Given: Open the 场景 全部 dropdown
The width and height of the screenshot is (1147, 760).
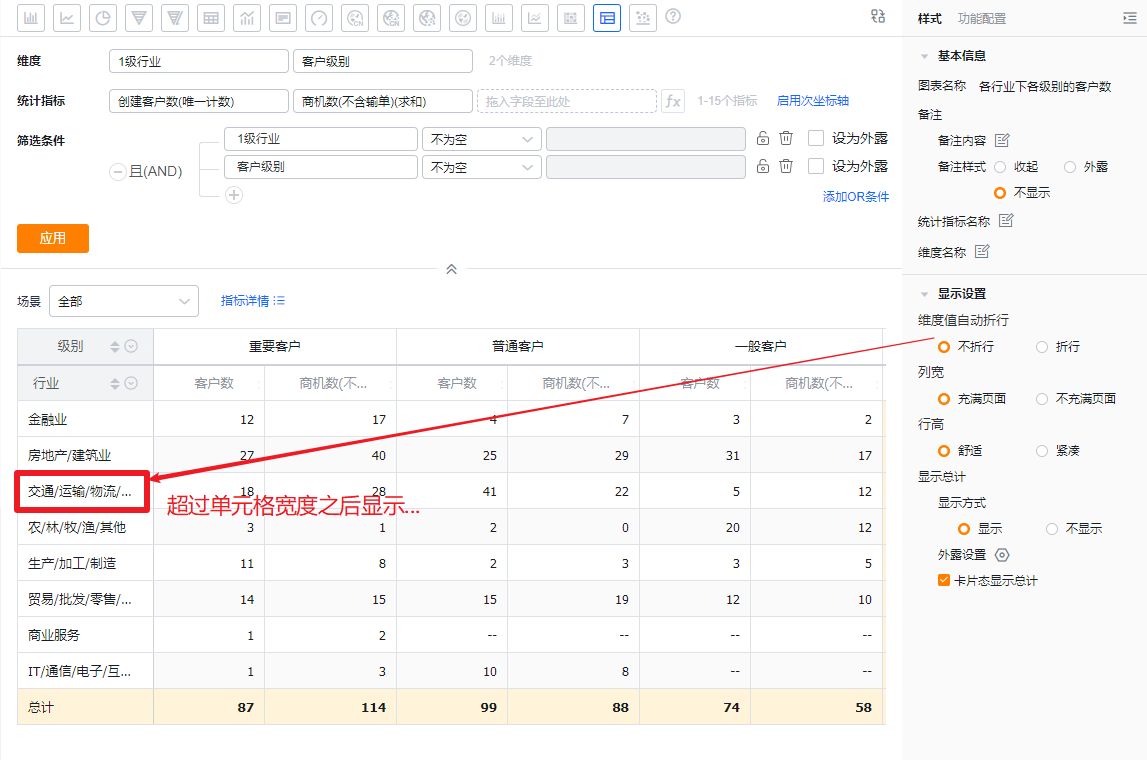Looking at the screenshot, I should click(x=124, y=301).
